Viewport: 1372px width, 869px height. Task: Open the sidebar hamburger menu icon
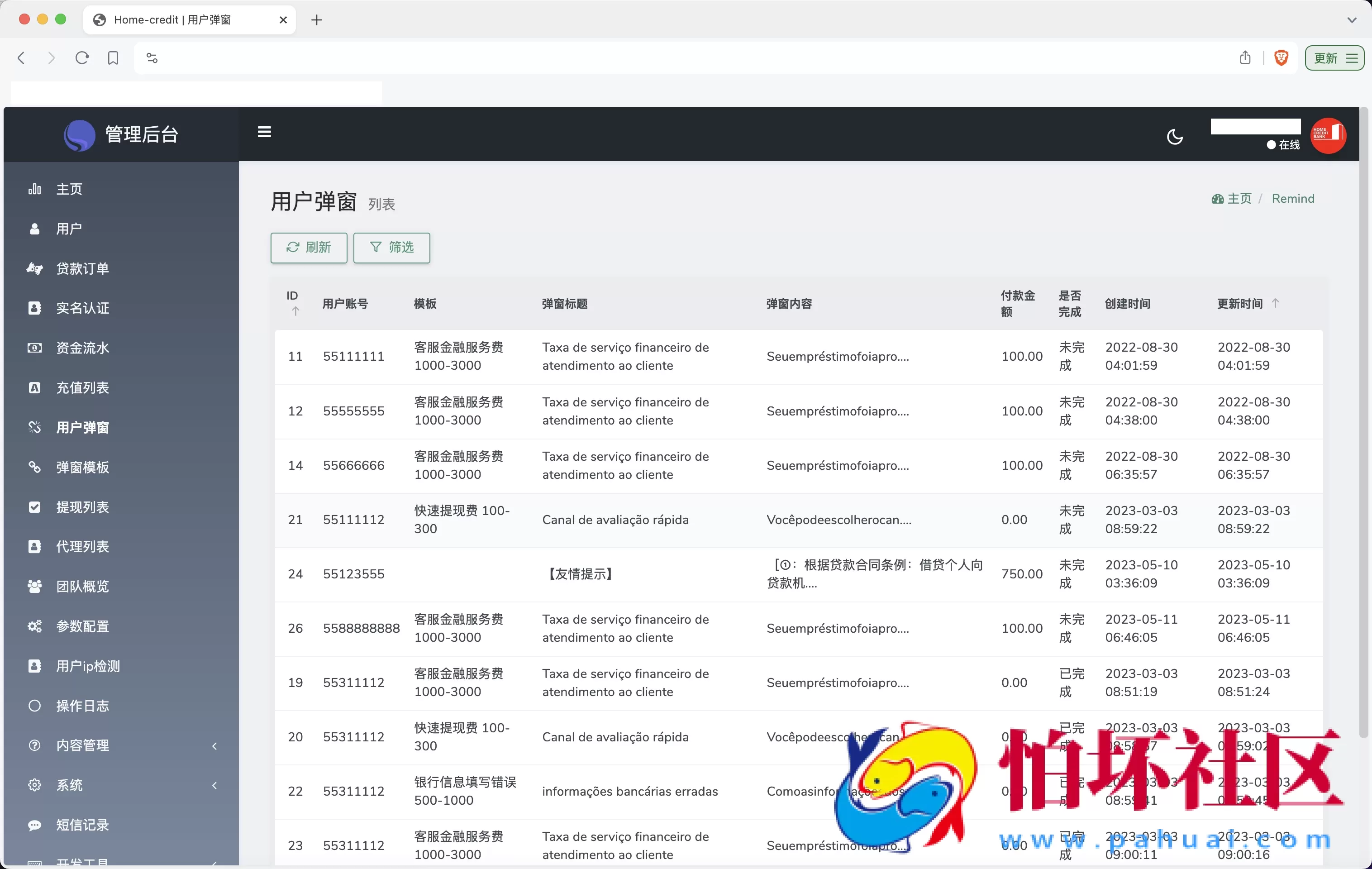pos(264,132)
